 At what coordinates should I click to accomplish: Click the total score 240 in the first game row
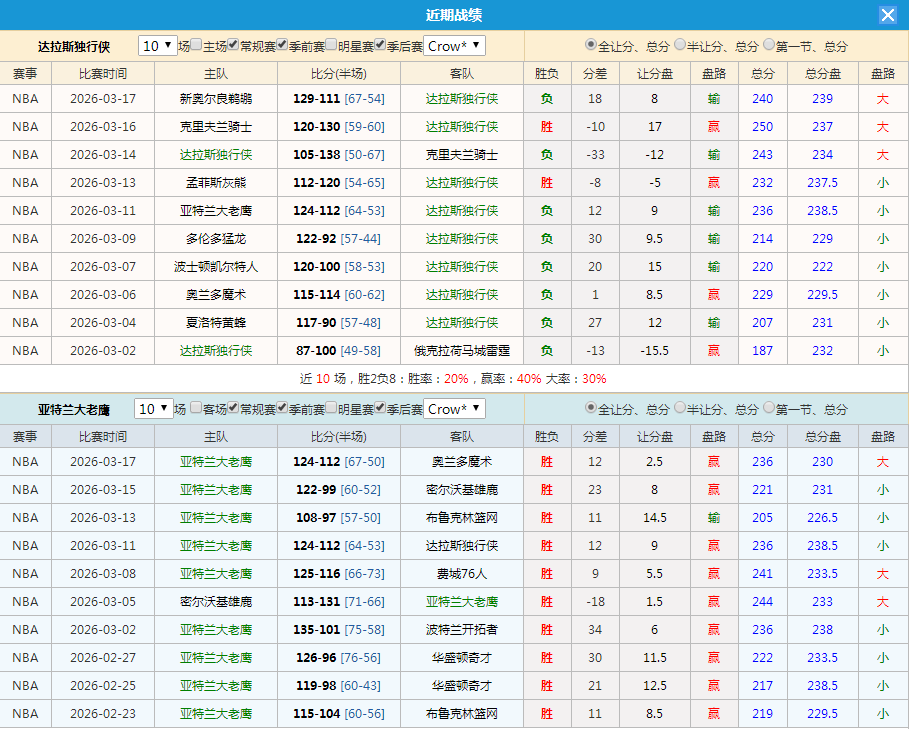click(x=762, y=98)
